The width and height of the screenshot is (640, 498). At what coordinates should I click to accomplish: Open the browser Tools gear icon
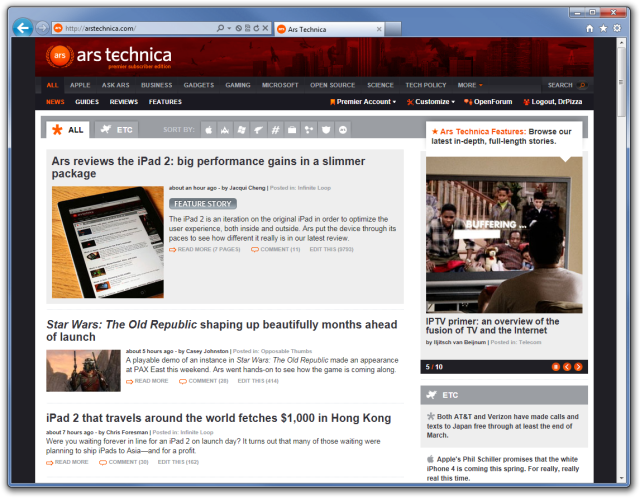point(617,28)
